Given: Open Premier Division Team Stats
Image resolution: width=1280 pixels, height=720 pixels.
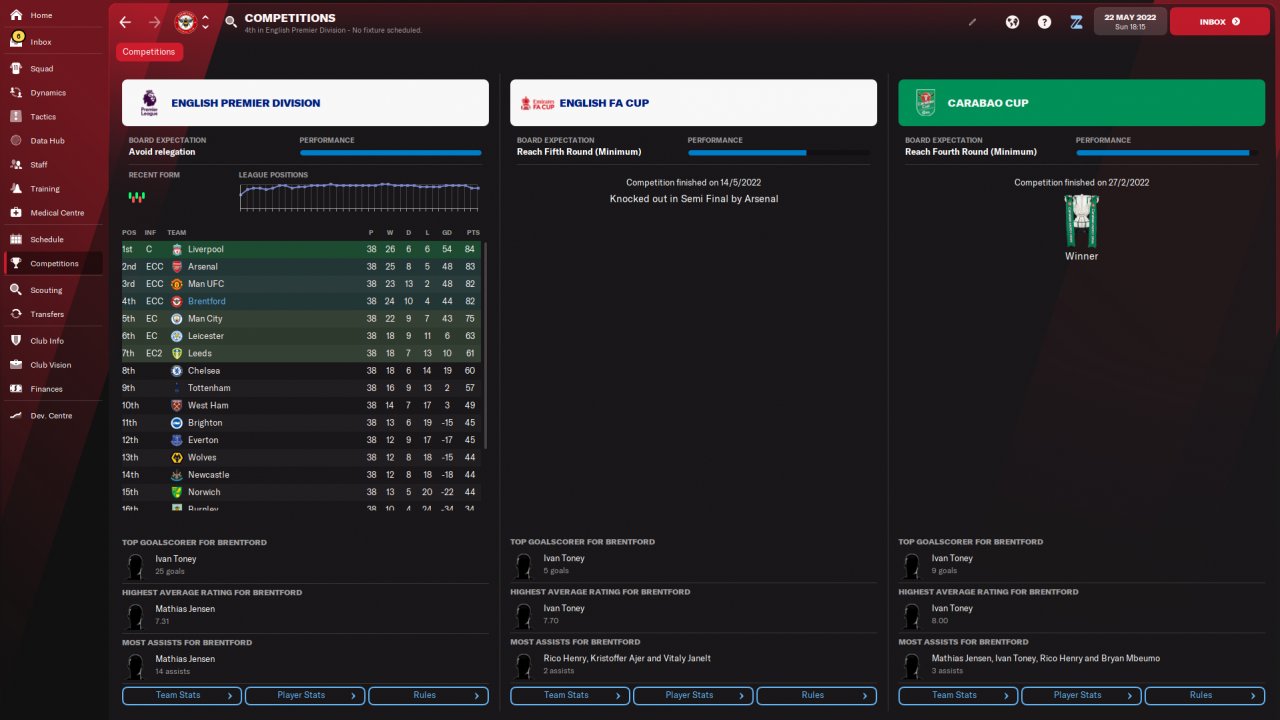Looking at the screenshot, I should (x=182, y=695).
